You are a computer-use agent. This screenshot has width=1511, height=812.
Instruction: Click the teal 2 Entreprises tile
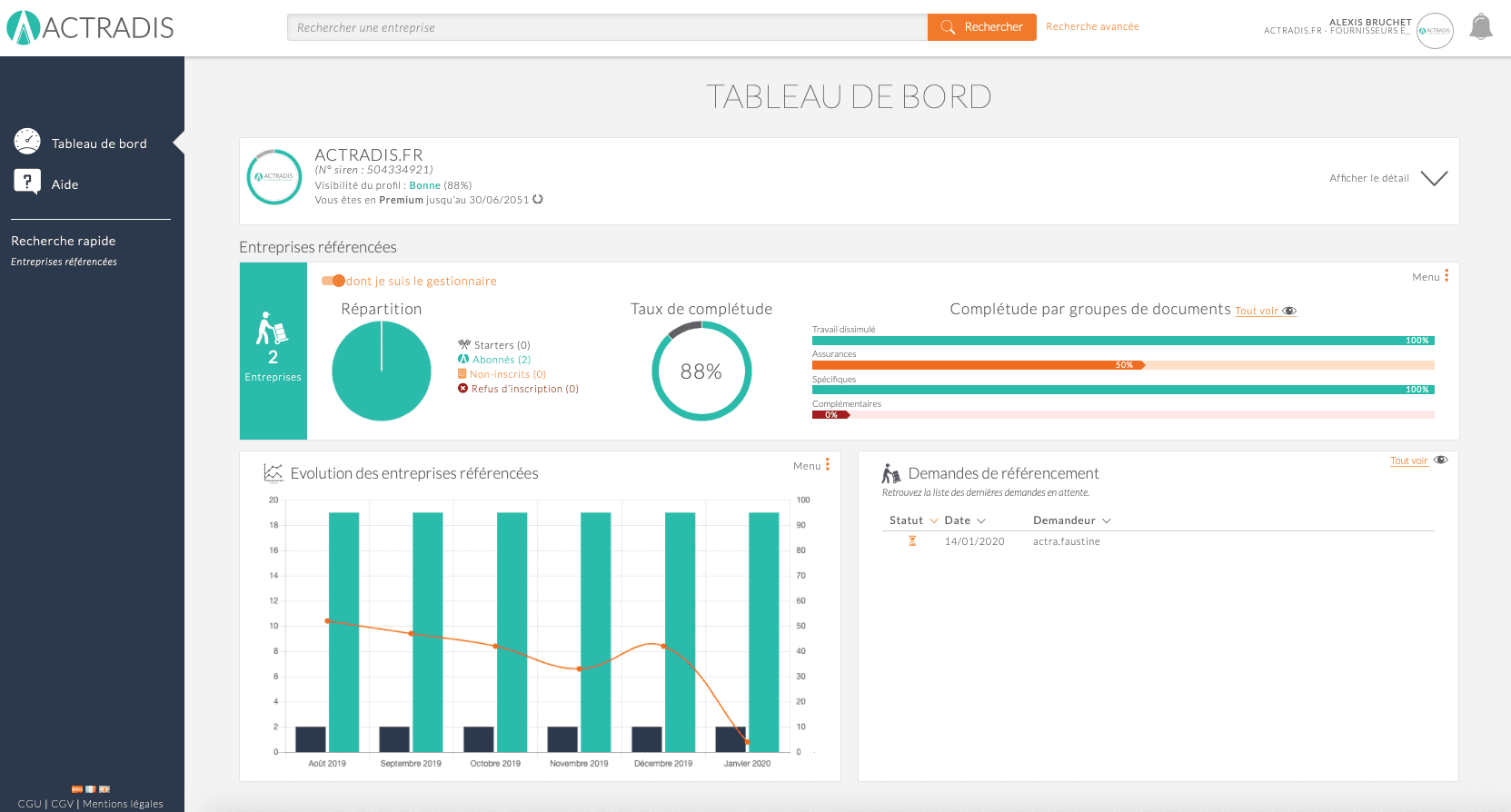pyautogui.click(x=273, y=351)
